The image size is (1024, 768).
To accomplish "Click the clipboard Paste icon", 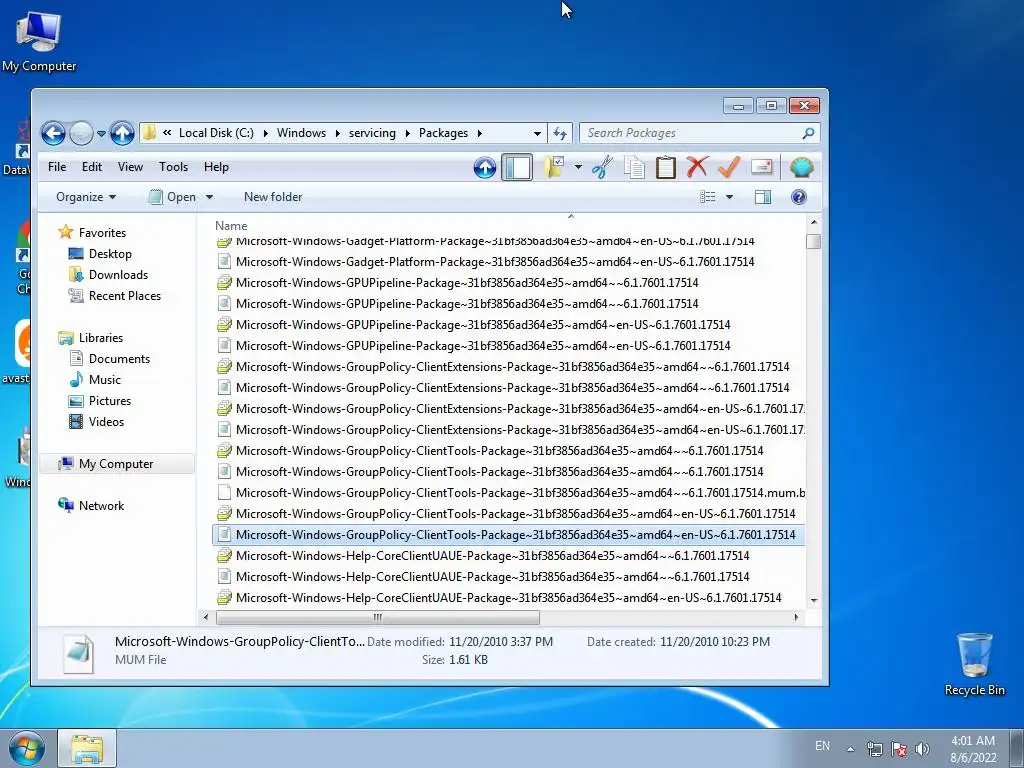I will (665, 167).
